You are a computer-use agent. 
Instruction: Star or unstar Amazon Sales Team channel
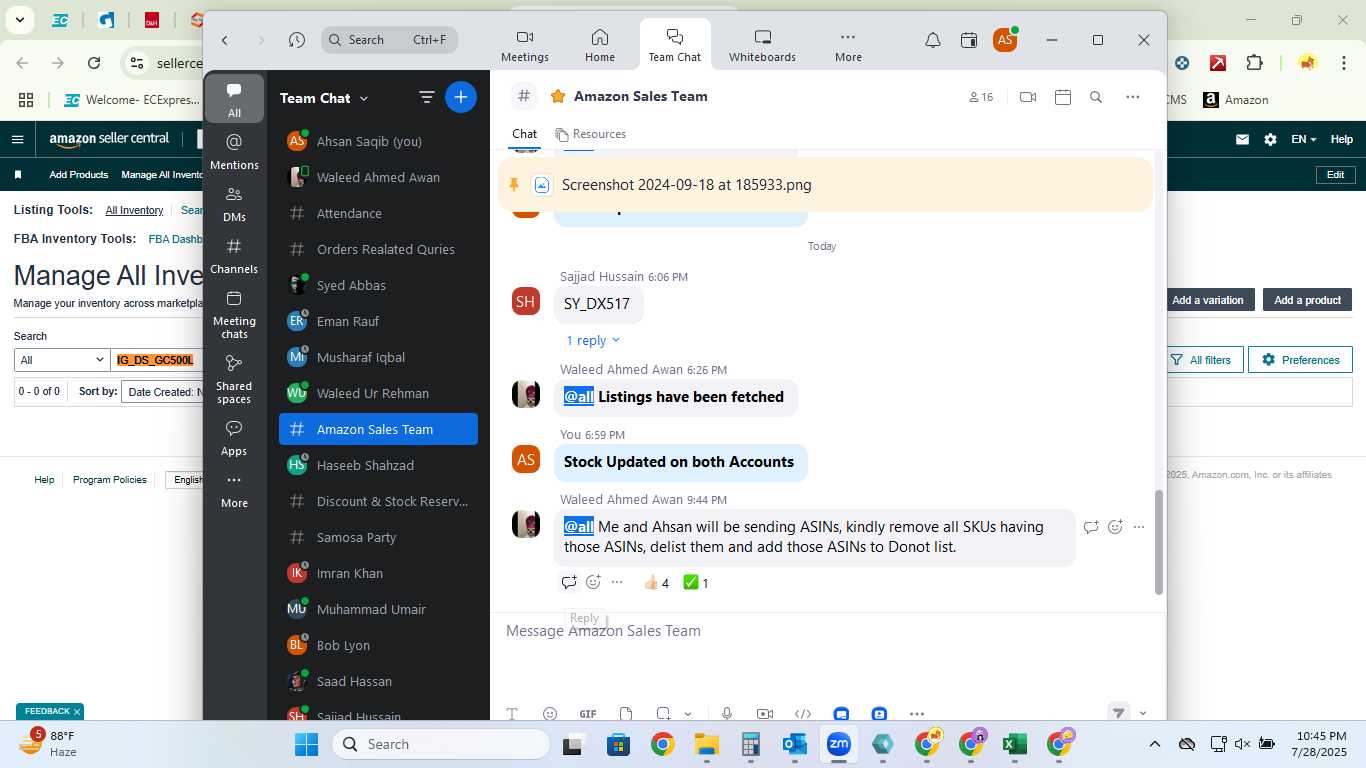tap(558, 96)
